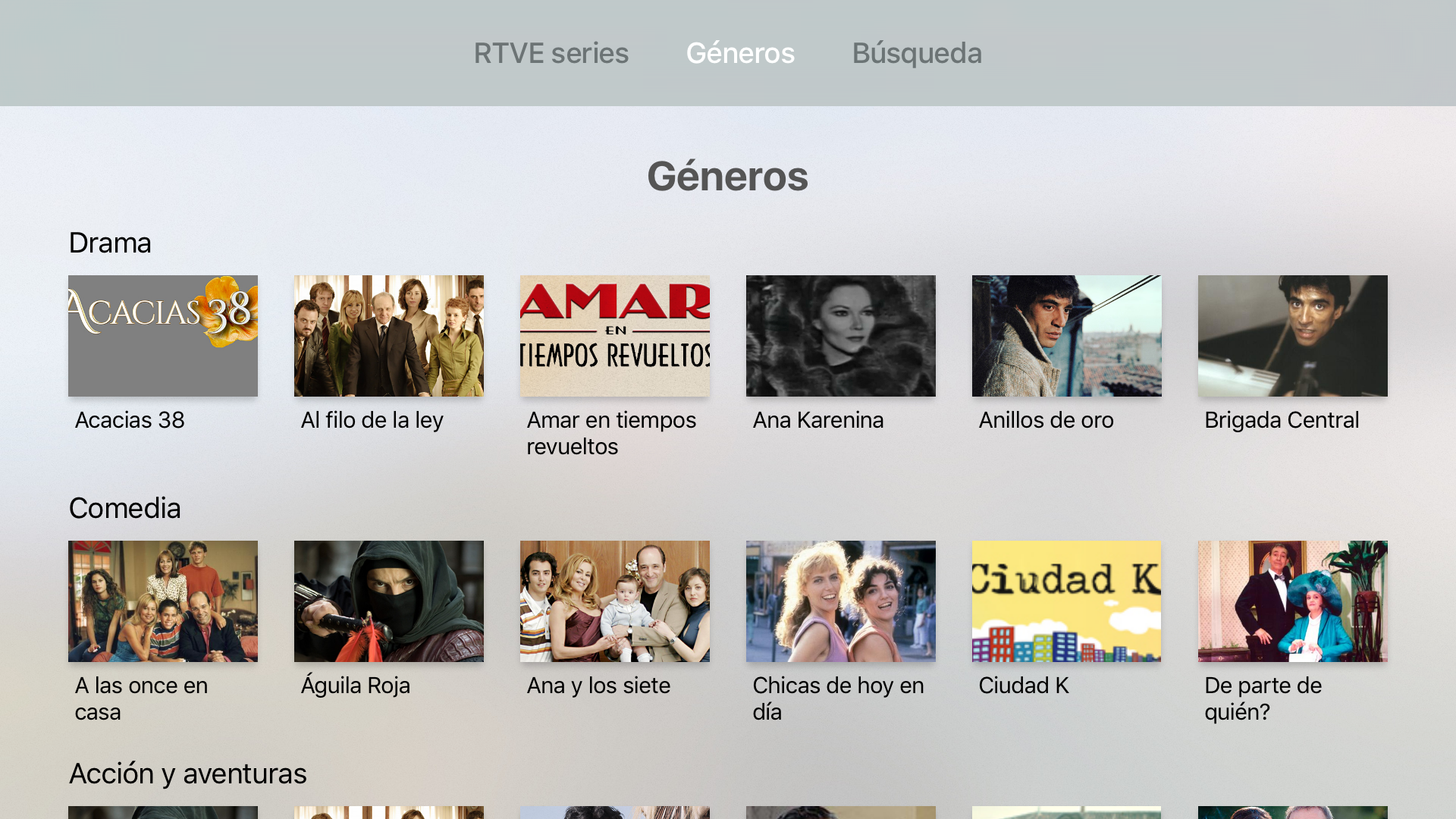Click the Comedia genre heading
The height and width of the screenshot is (819, 1456).
(125, 508)
